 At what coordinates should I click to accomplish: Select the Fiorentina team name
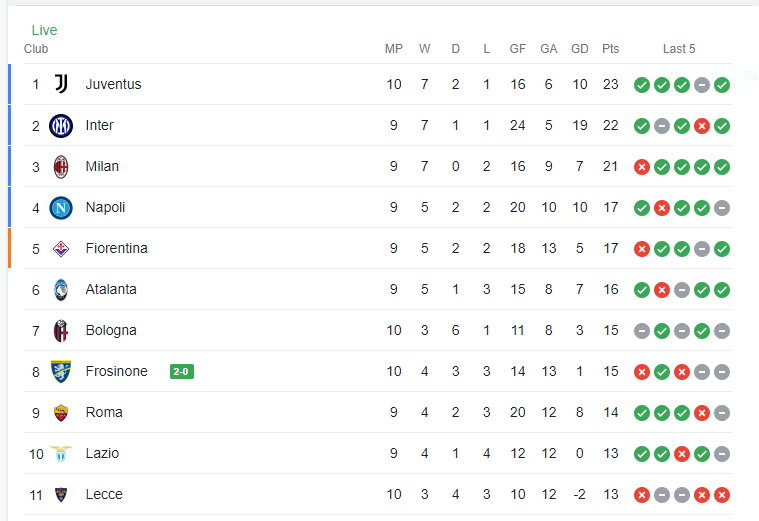116,248
